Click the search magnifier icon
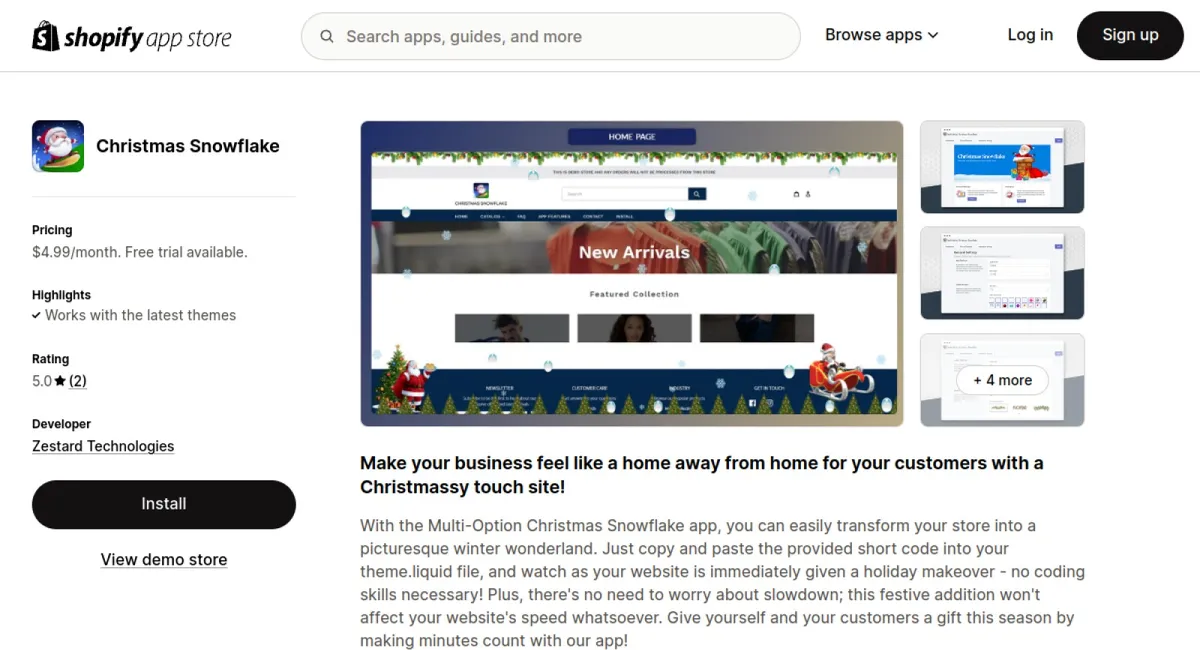1200x650 pixels. [x=327, y=37]
